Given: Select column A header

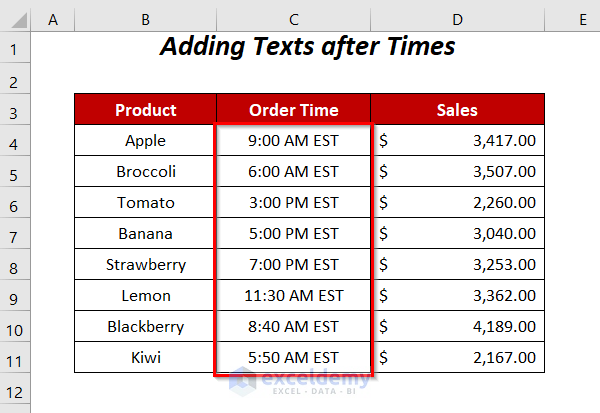Looking at the screenshot, I should point(52,17).
